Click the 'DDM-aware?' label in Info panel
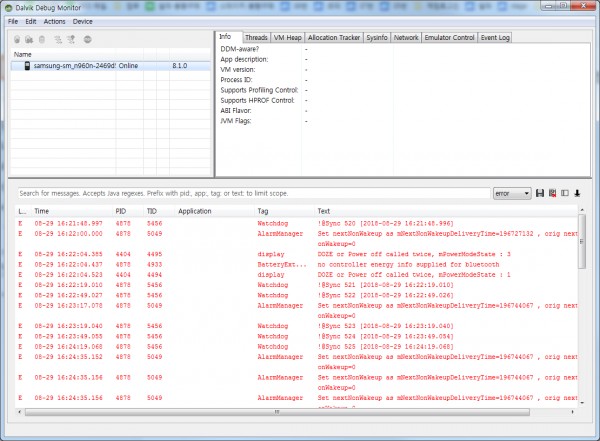The height and width of the screenshot is (441, 600). click(240, 49)
